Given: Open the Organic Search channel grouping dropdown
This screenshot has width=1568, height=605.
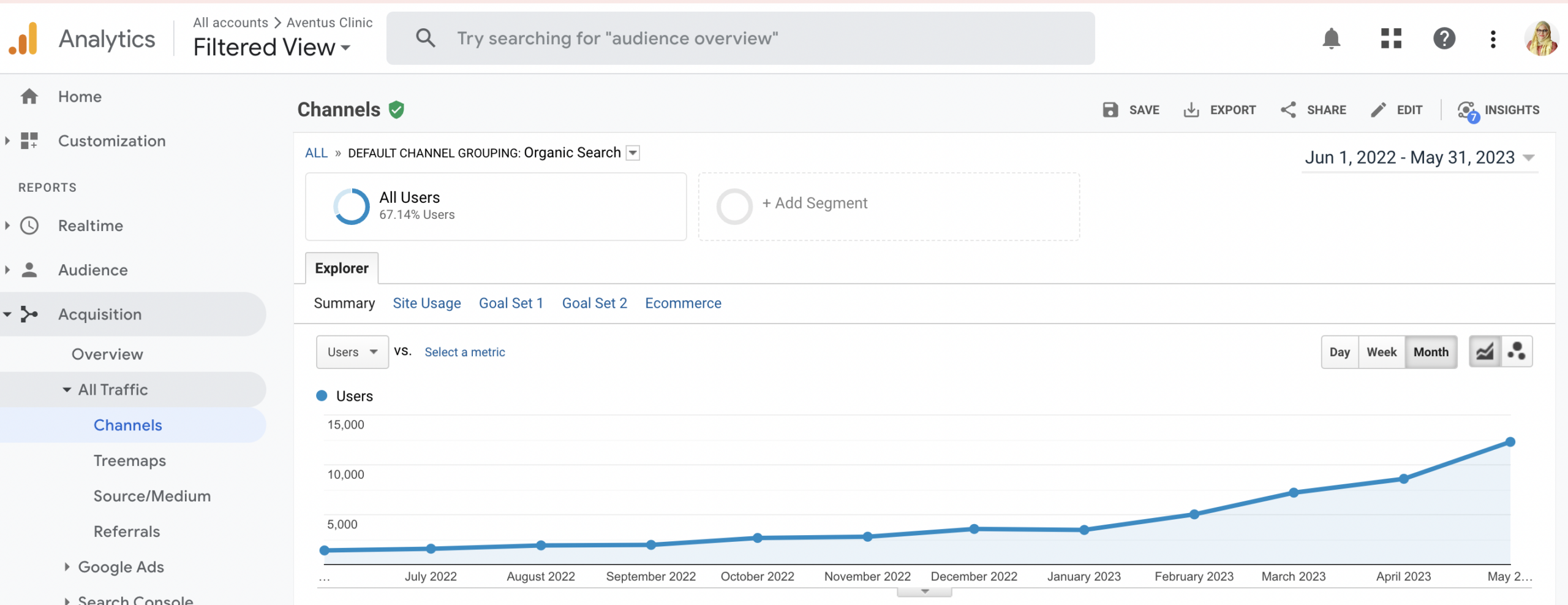Looking at the screenshot, I should [633, 153].
